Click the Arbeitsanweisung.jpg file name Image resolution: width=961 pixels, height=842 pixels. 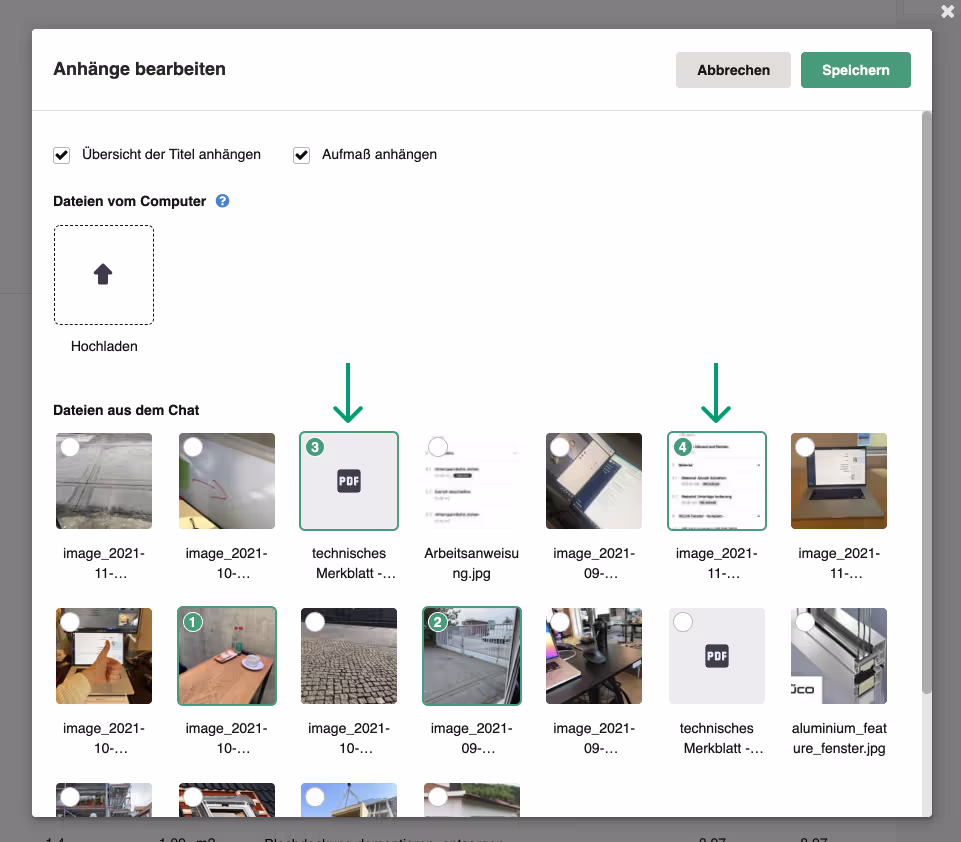pyautogui.click(x=471, y=563)
